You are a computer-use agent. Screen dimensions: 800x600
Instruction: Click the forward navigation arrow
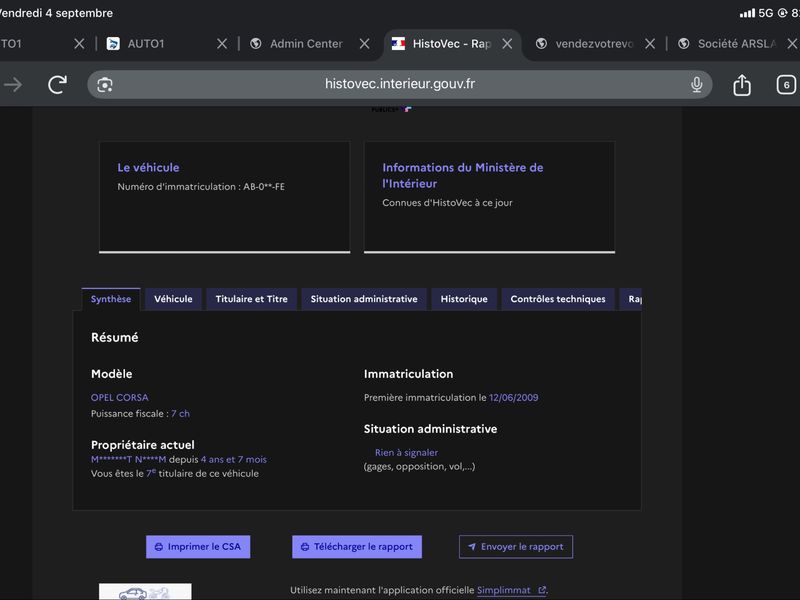click(13, 84)
